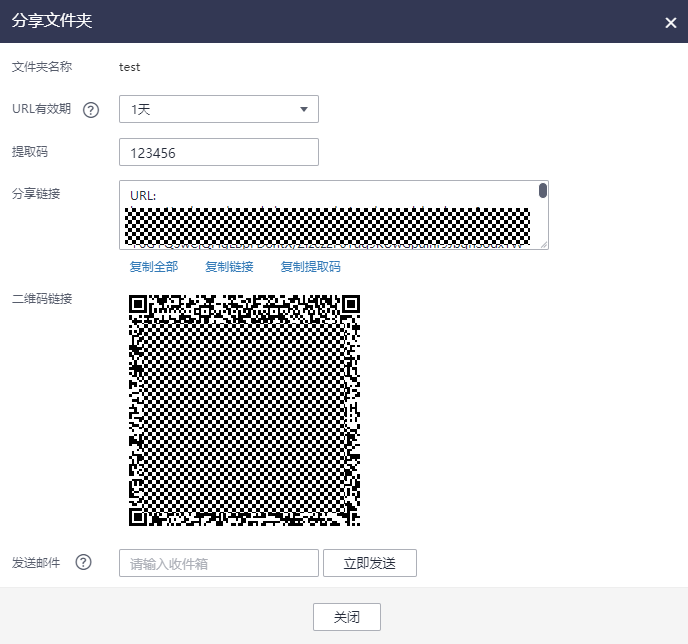Open the URL validity dropdown showing 1天
Viewport: 688px width, 644px height.
tap(219, 109)
